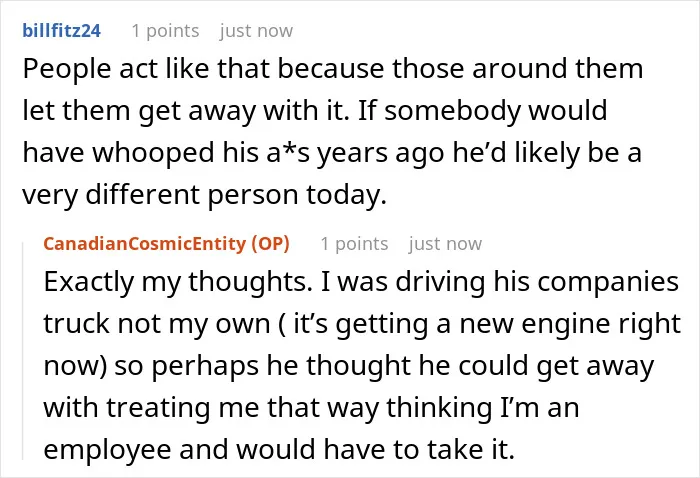Viewport: 700px width, 478px height.
Task: Click the line beginning 'have whooped his'
Action: [x=332, y=152]
